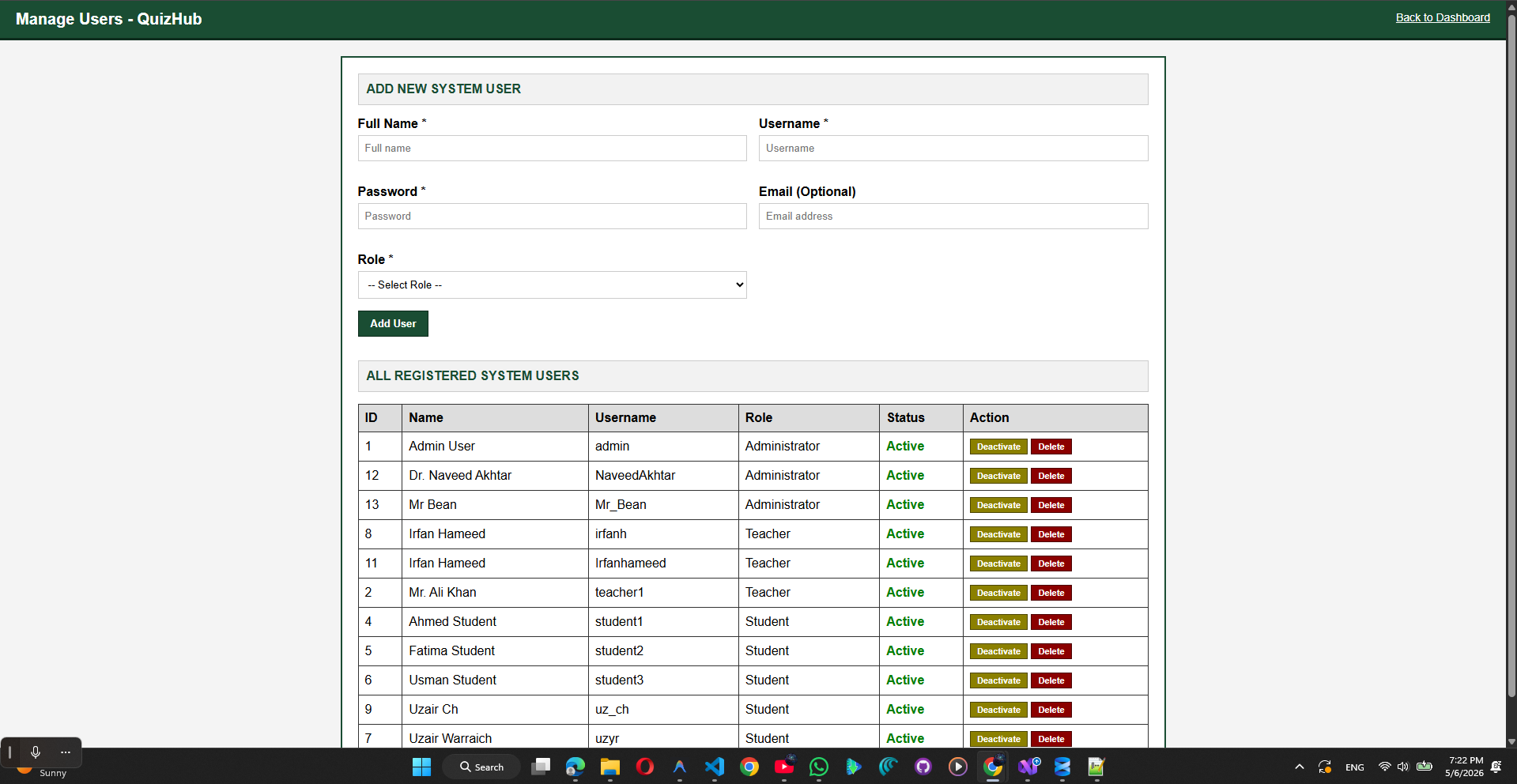Open Visual Studio purple icon on taskbar
The height and width of the screenshot is (784, 1517).
click(x=1028, y=767)
